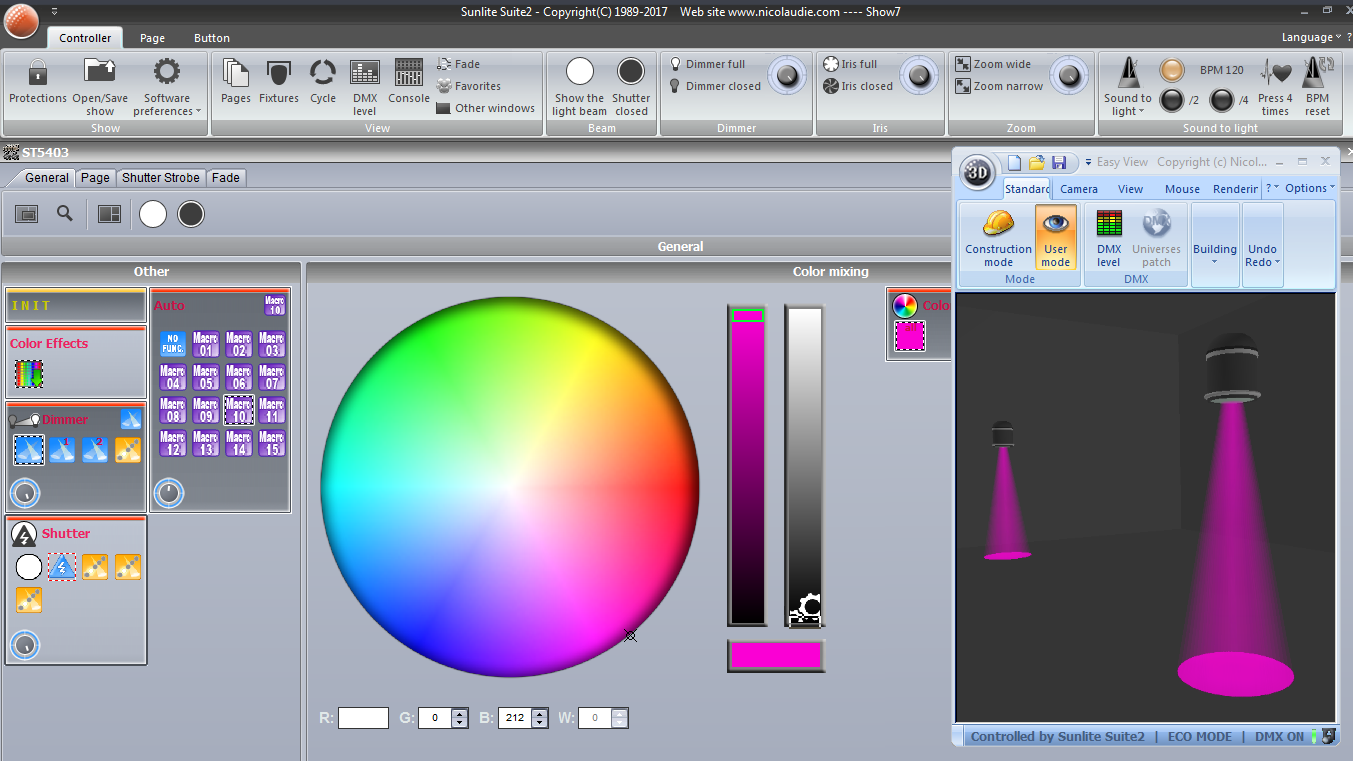Open the Shutter Strobe tab

[161, 177]
